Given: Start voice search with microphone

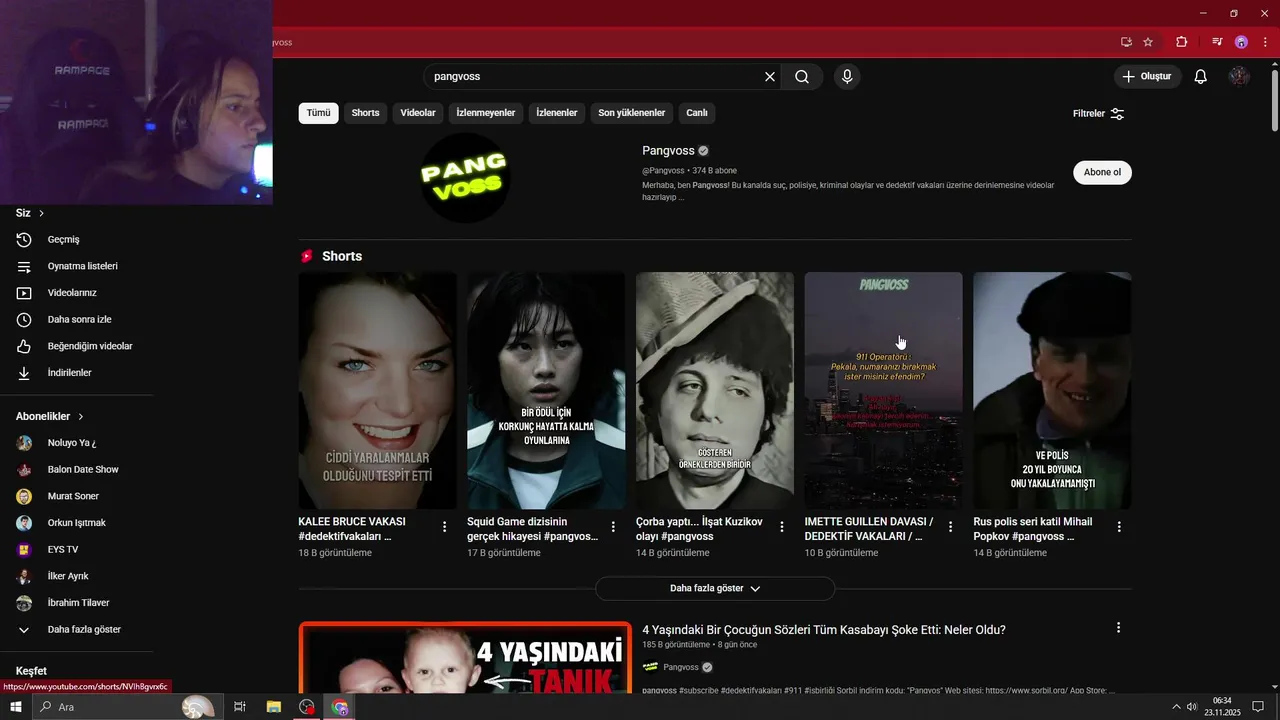Looking at the screenshot, I should [847, 76].
